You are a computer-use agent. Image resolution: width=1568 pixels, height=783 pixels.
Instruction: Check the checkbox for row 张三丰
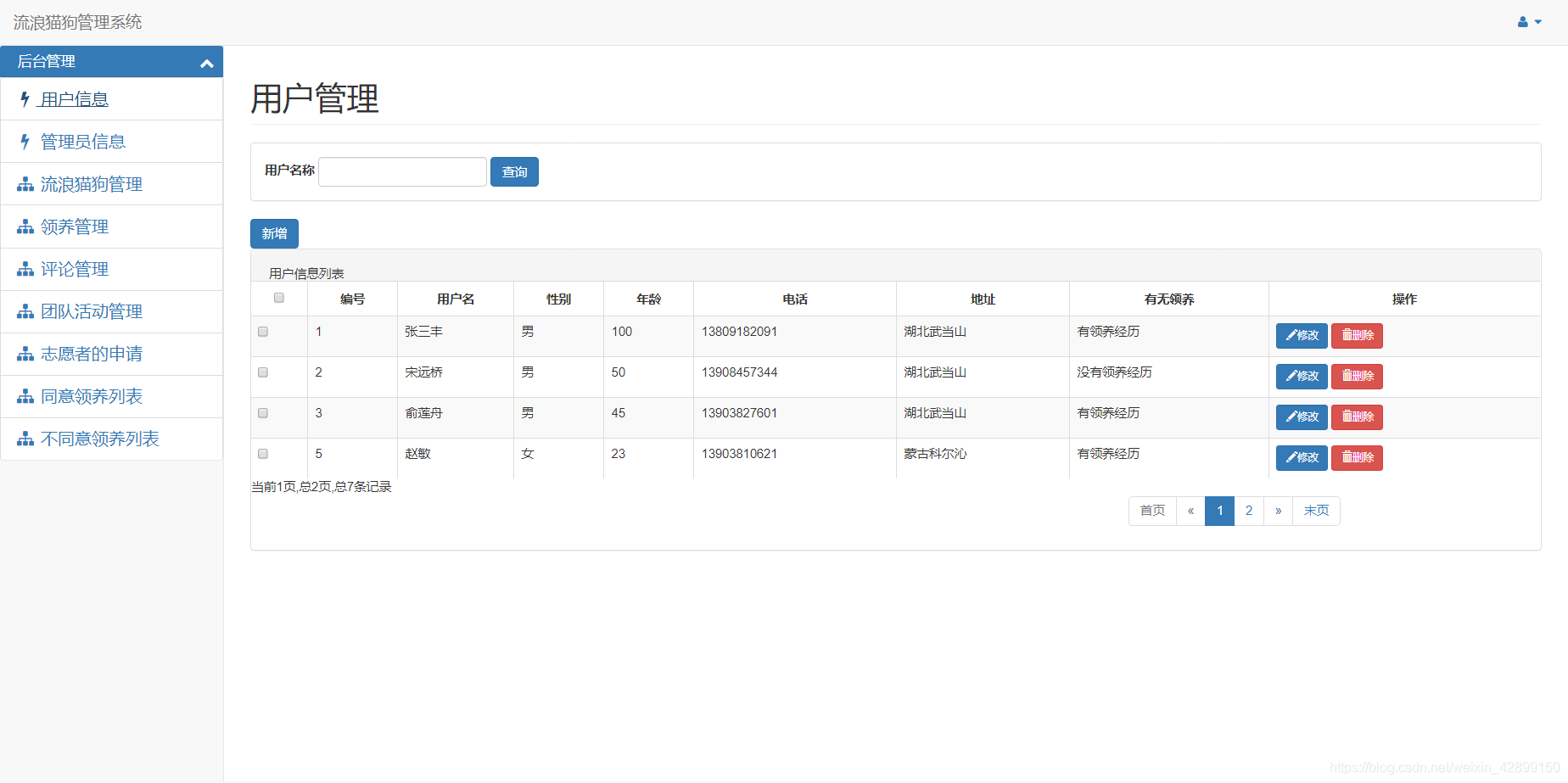pyautogui.click(x=263, y=332)
